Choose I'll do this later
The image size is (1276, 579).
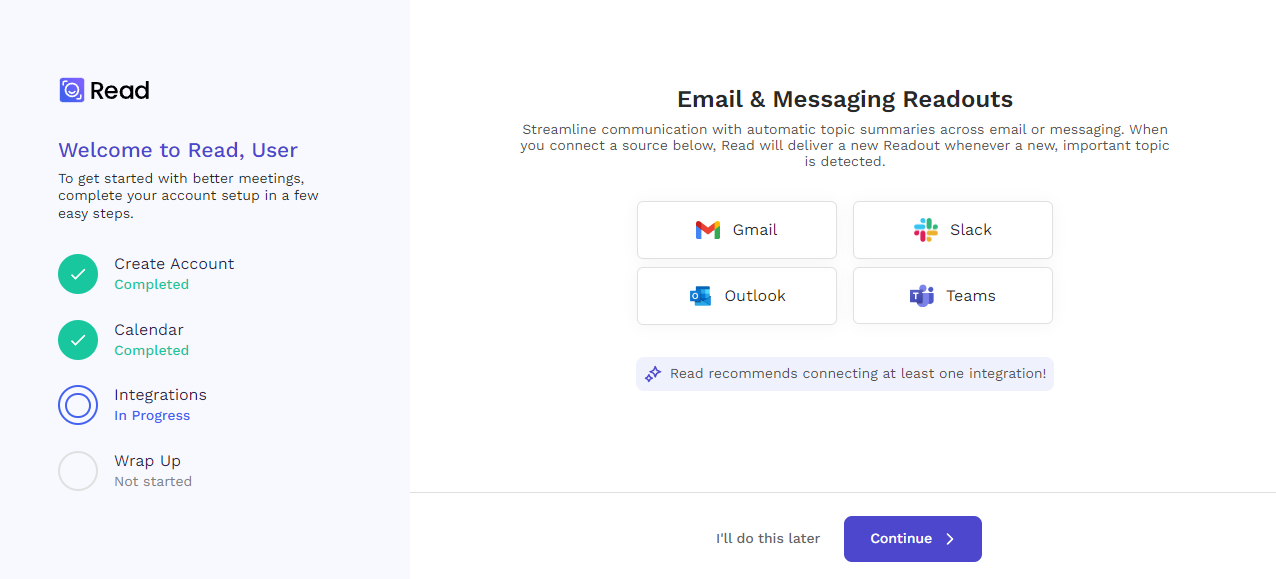coord(768,539)
